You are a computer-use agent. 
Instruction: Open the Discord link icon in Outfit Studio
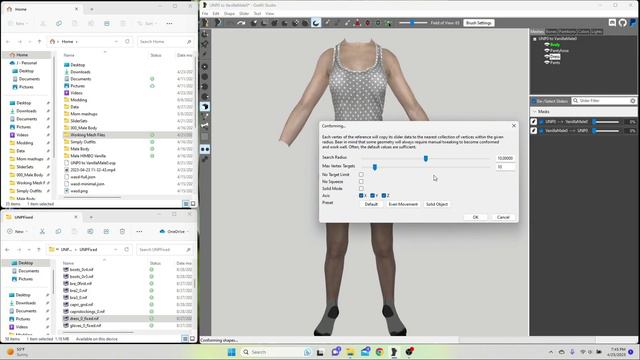[612, 23]
